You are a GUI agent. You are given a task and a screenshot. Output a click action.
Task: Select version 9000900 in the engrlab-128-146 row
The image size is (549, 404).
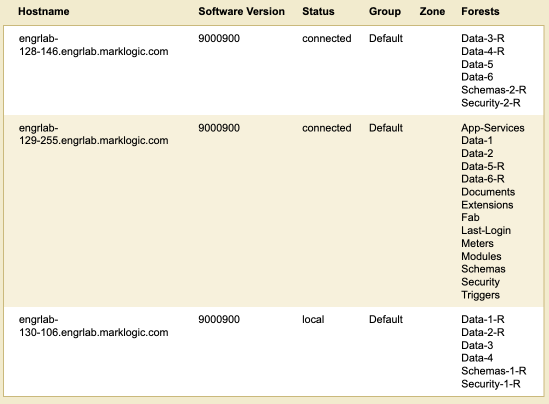[219, 38]
